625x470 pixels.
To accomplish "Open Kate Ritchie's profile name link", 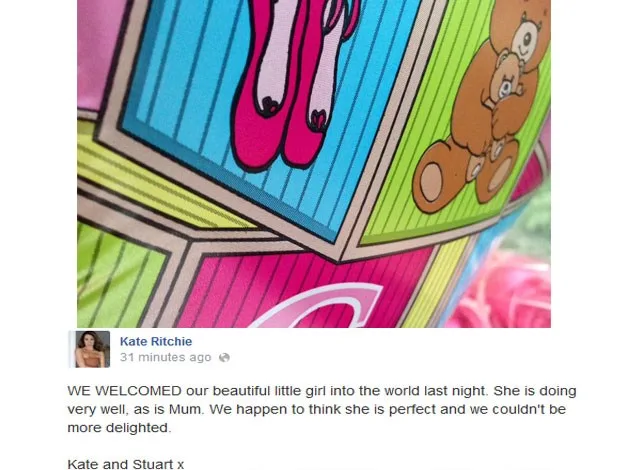I will [x=156, y=341].
